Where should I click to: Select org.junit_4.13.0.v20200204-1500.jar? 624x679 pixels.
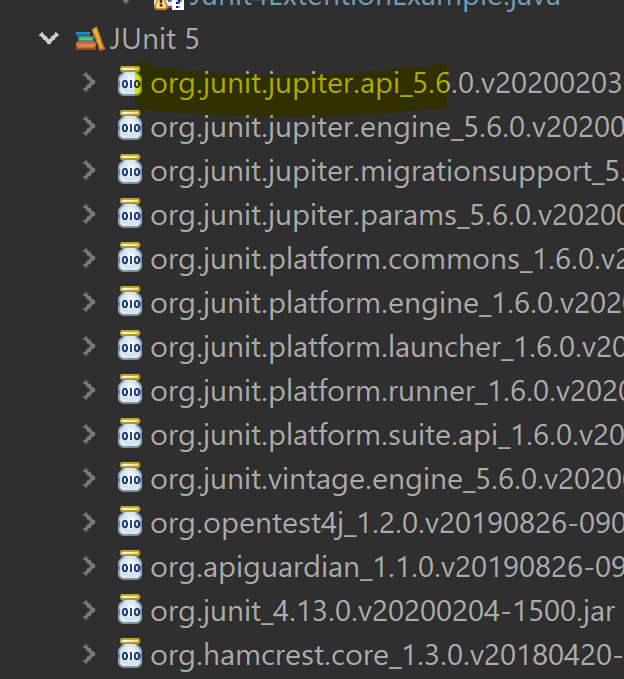point(385,611)
